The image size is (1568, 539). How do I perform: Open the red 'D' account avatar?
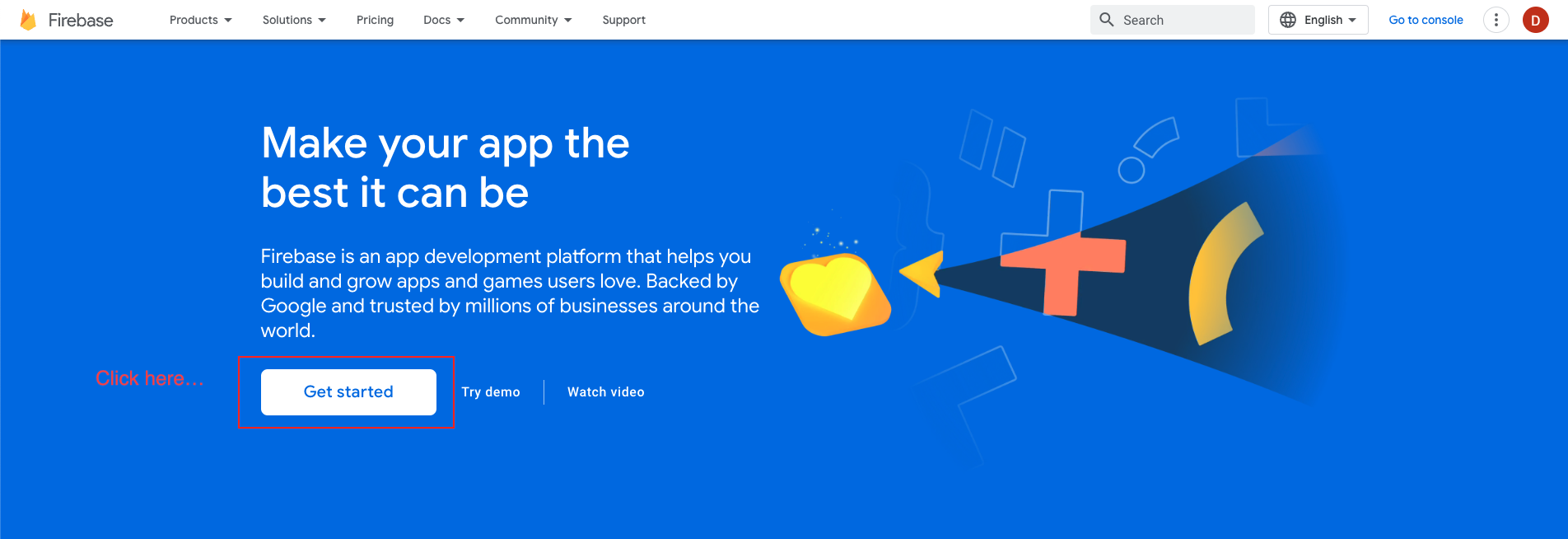pos(1535,20)
